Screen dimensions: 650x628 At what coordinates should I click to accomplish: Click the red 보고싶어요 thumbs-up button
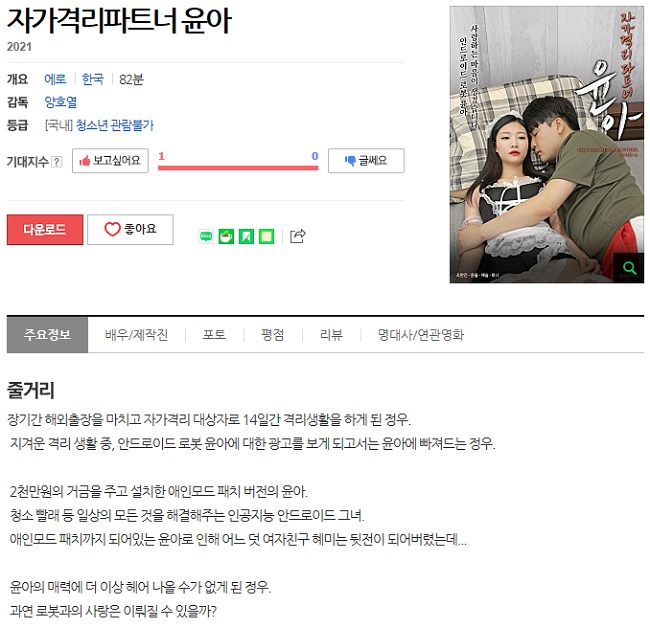[x=110, y=160]
